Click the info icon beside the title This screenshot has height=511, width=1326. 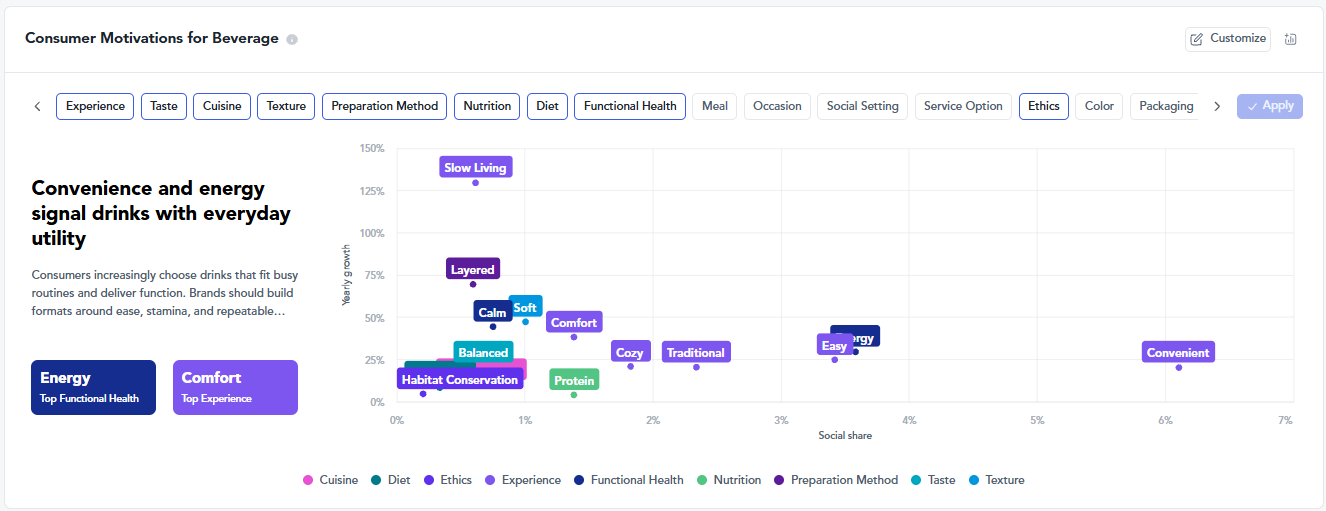pyautogui.click(x=292, y=40)
